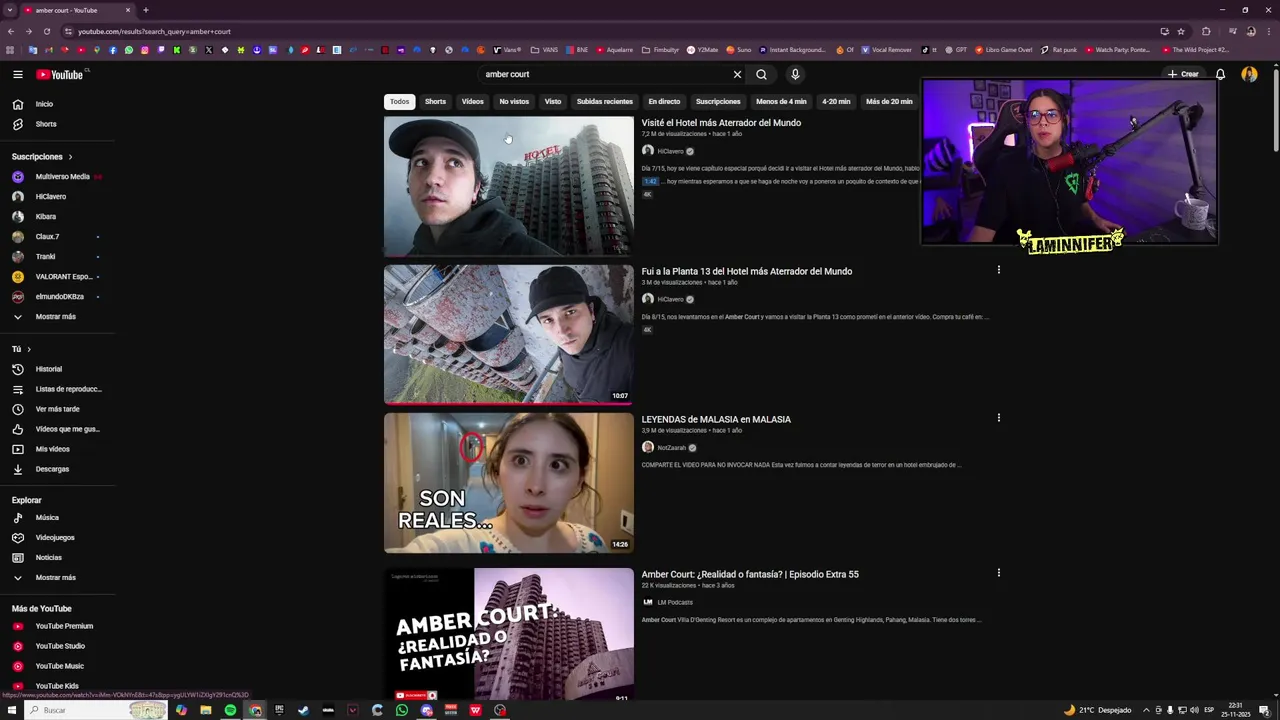Select the 'En directo' filter chip

(664, 101)
